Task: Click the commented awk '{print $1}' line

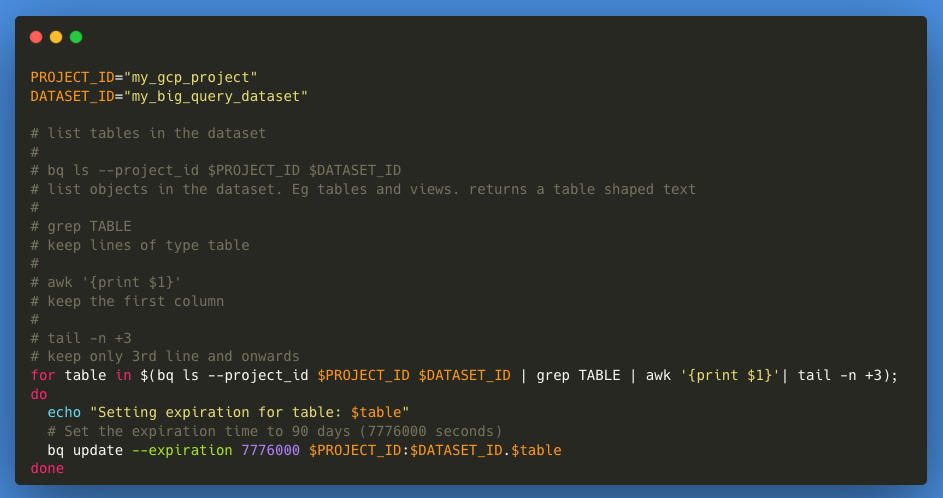Action: coord(106,282)
